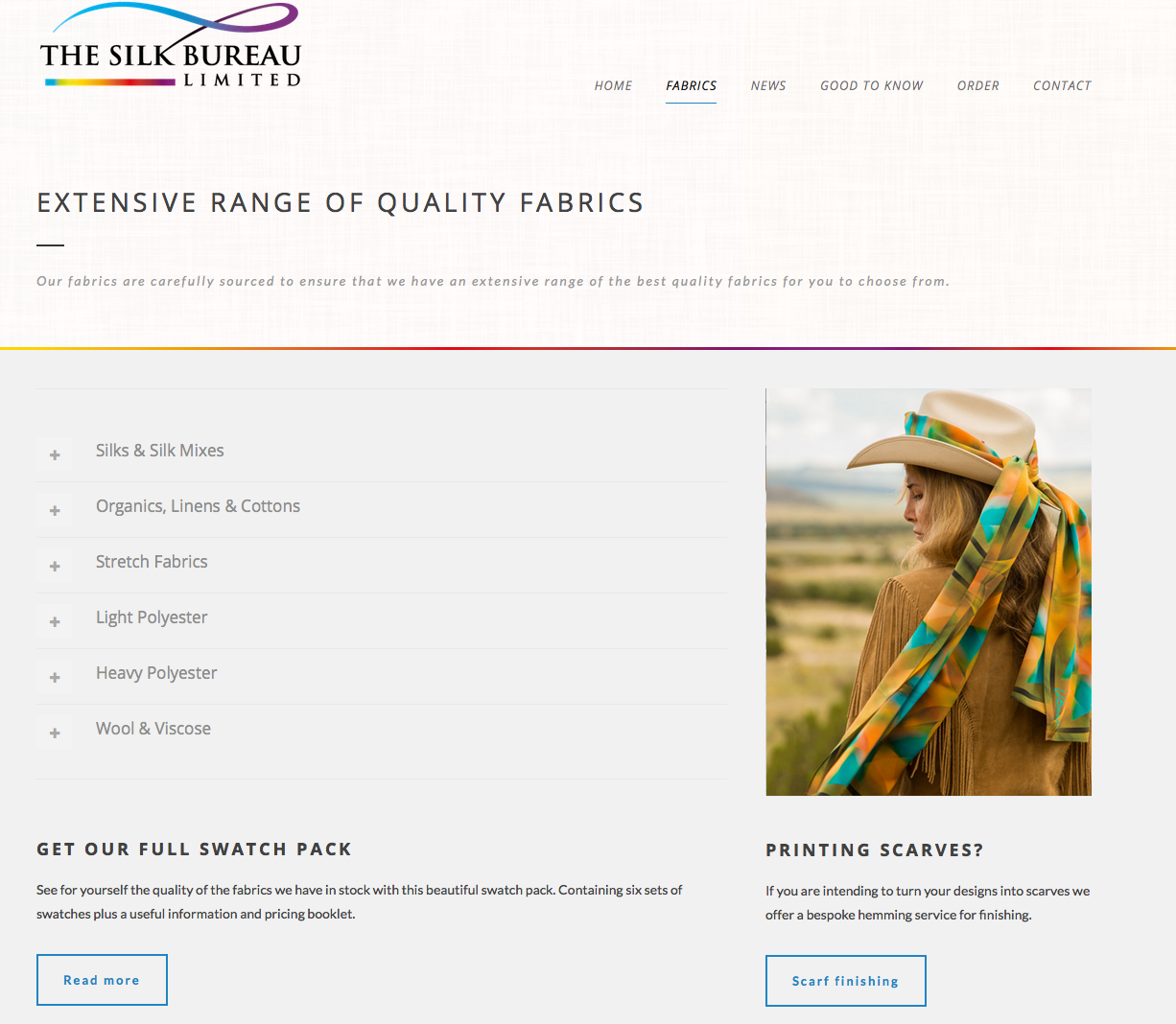Viewport: 1176px width, 1024px height.
Task: Open the Contact page link
Action: click(x=1062, y=85)
